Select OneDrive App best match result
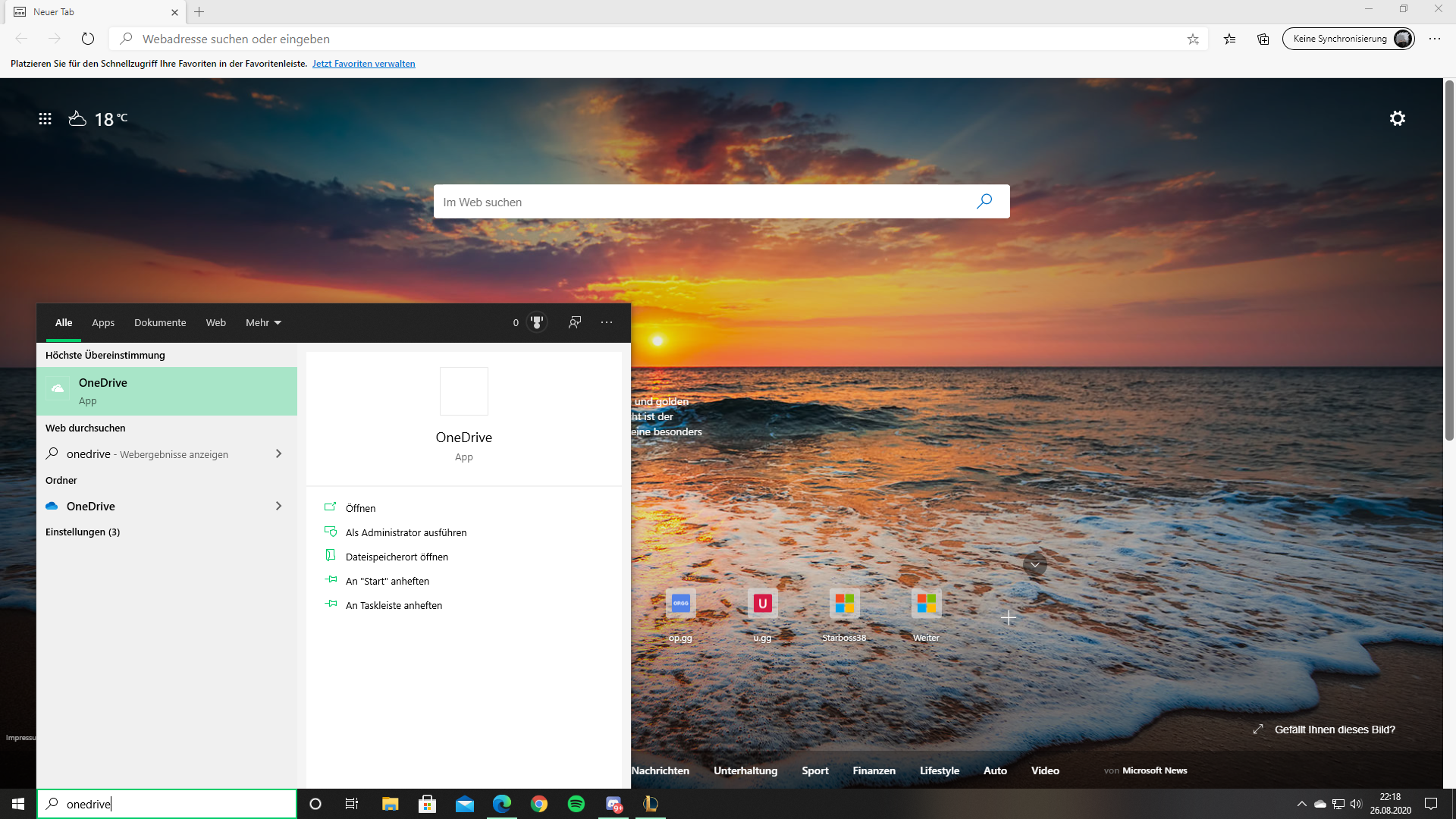Image resolution: width=1456 pixels, height=819 pixels. pos(167,391)
